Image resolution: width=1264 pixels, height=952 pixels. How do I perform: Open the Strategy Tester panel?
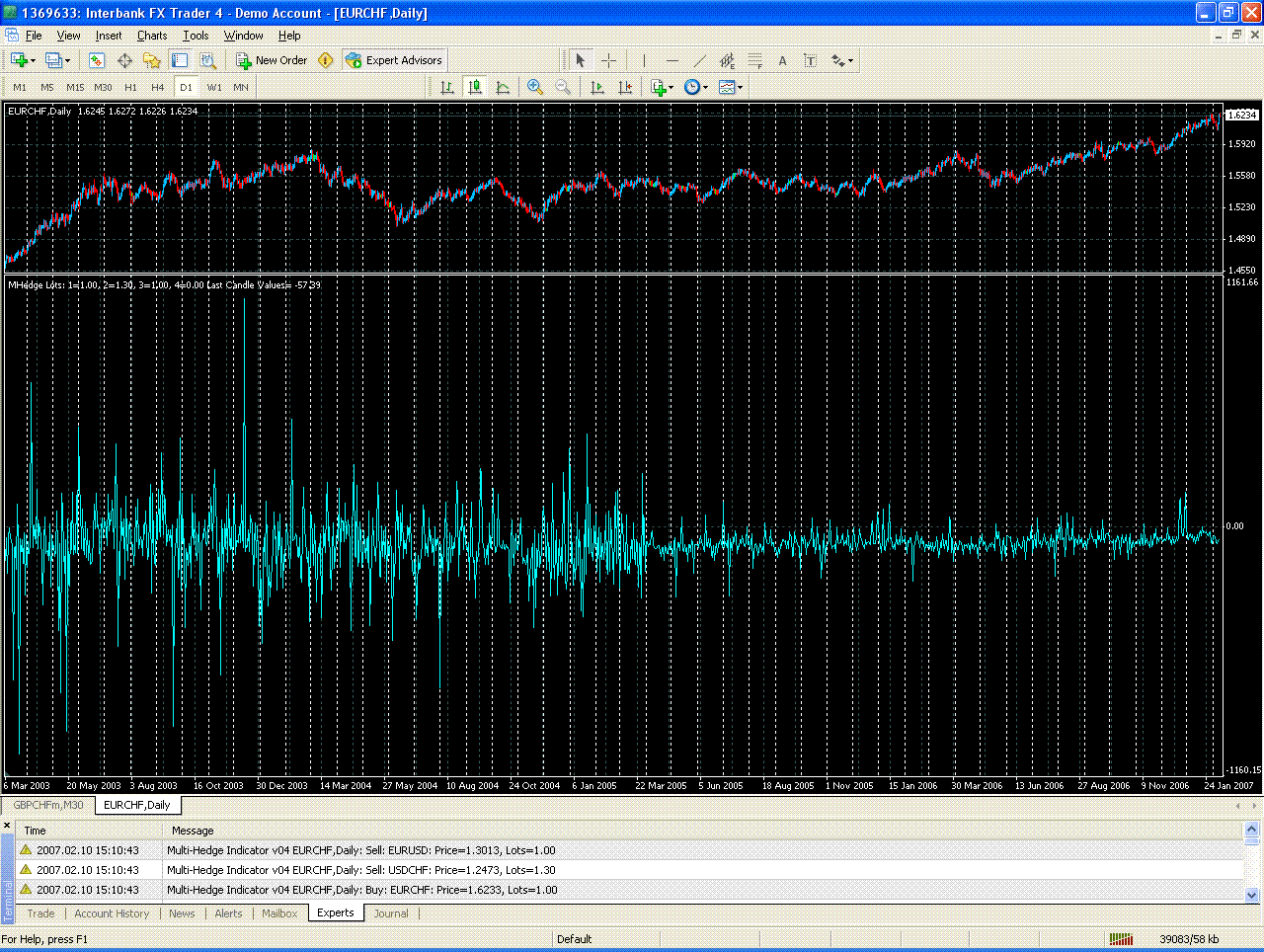208,60
